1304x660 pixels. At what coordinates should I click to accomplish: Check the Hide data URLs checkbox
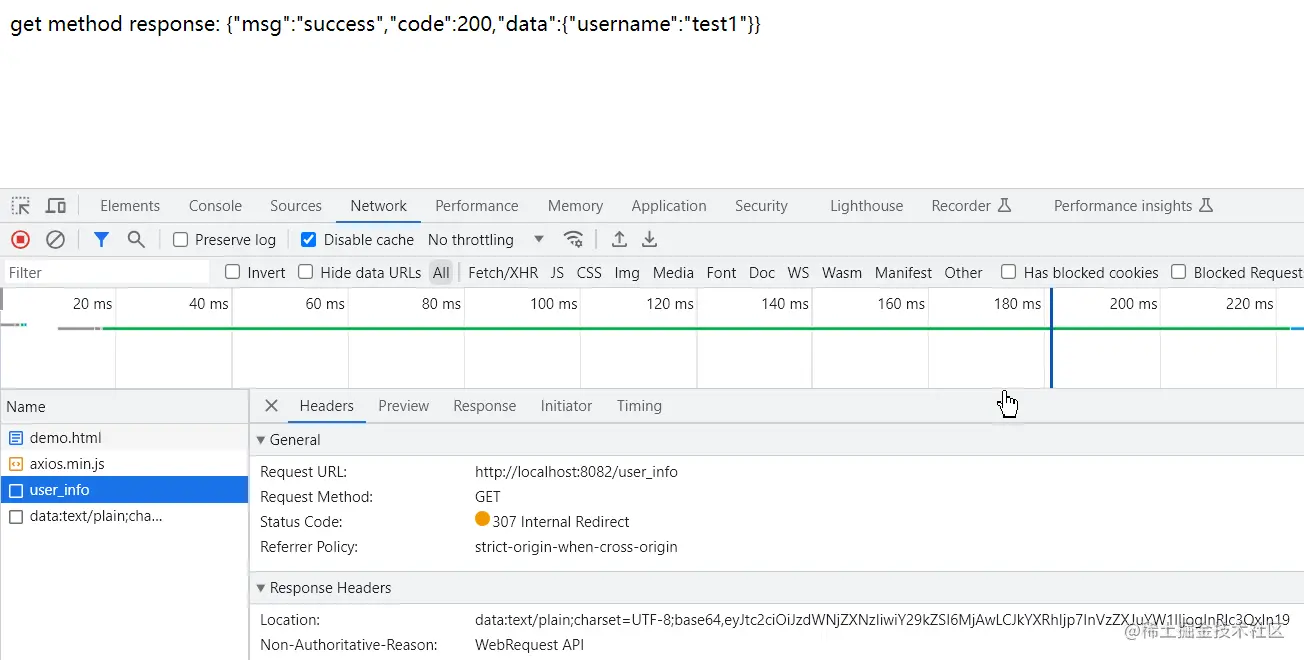point(306,272)
